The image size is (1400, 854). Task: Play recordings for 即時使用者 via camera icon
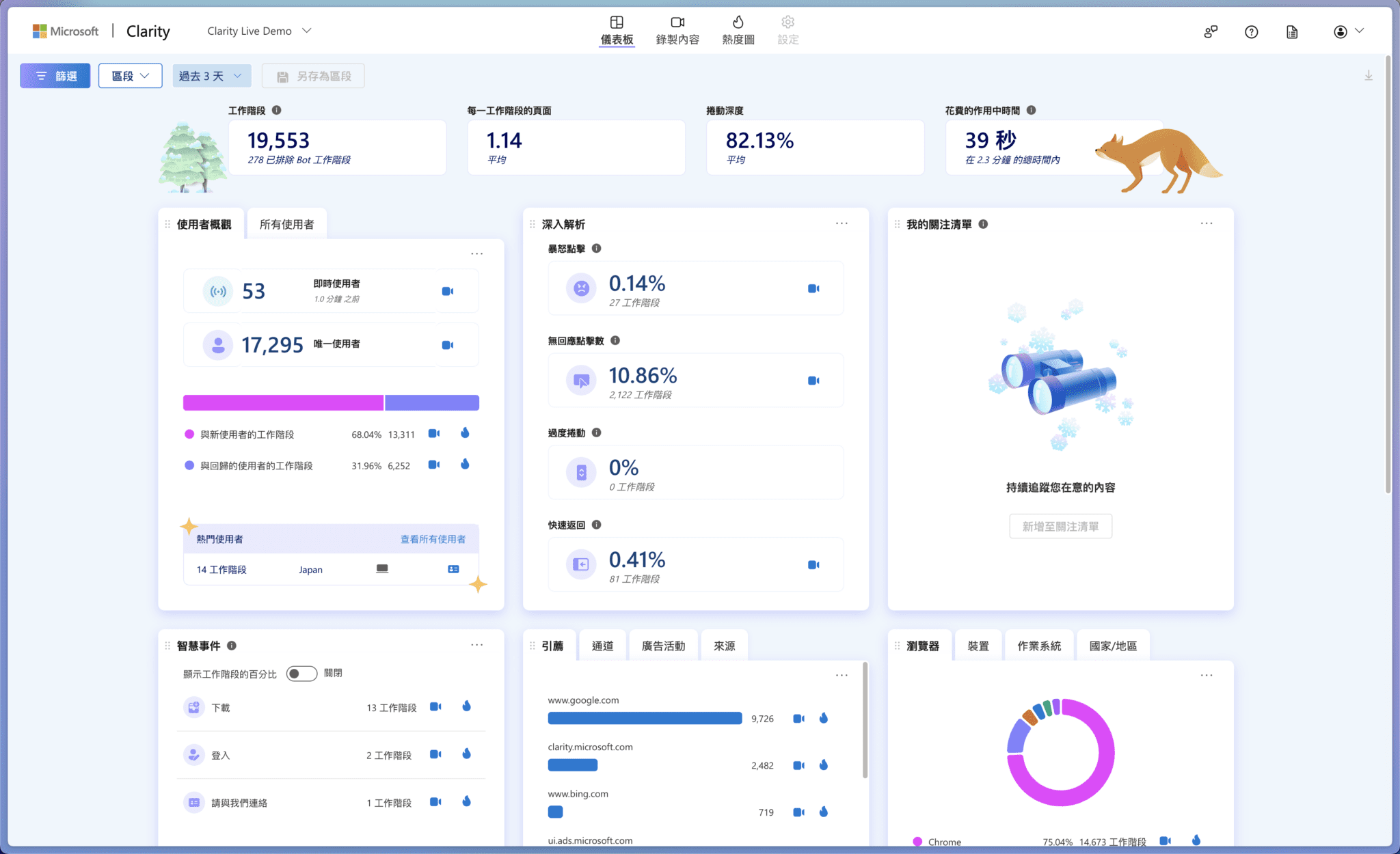point(448,290)
